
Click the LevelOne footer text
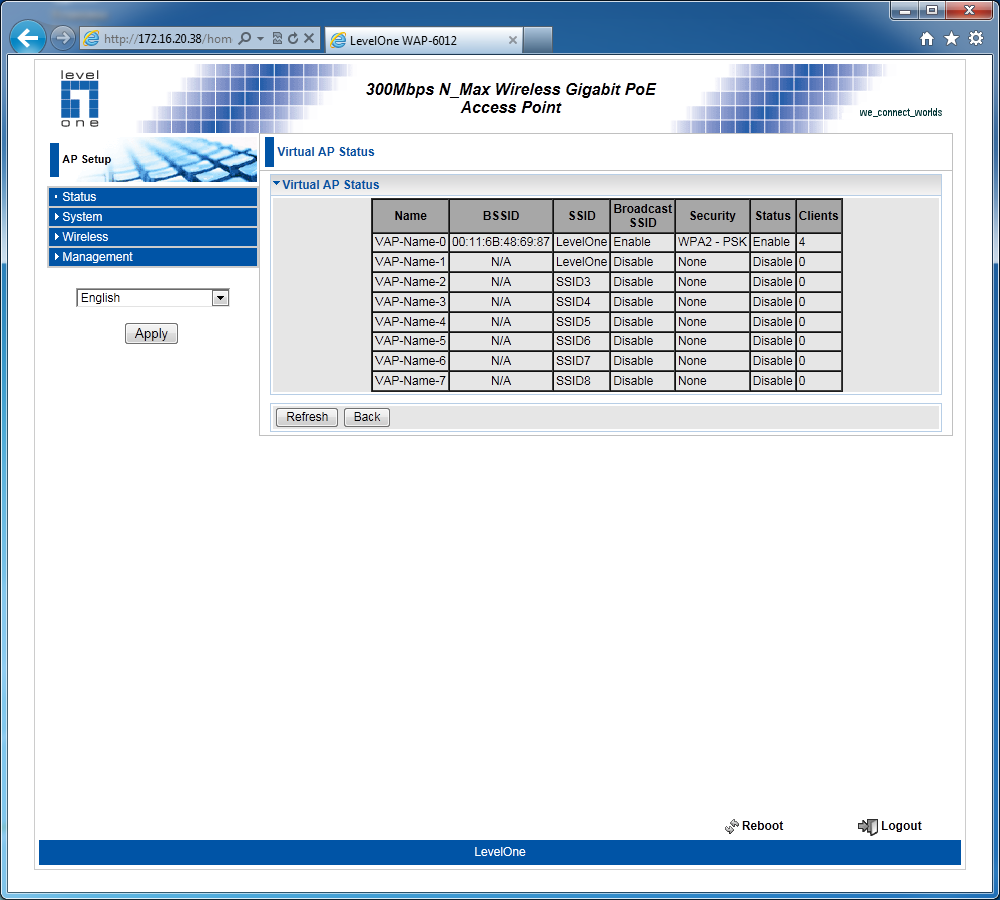499,852
